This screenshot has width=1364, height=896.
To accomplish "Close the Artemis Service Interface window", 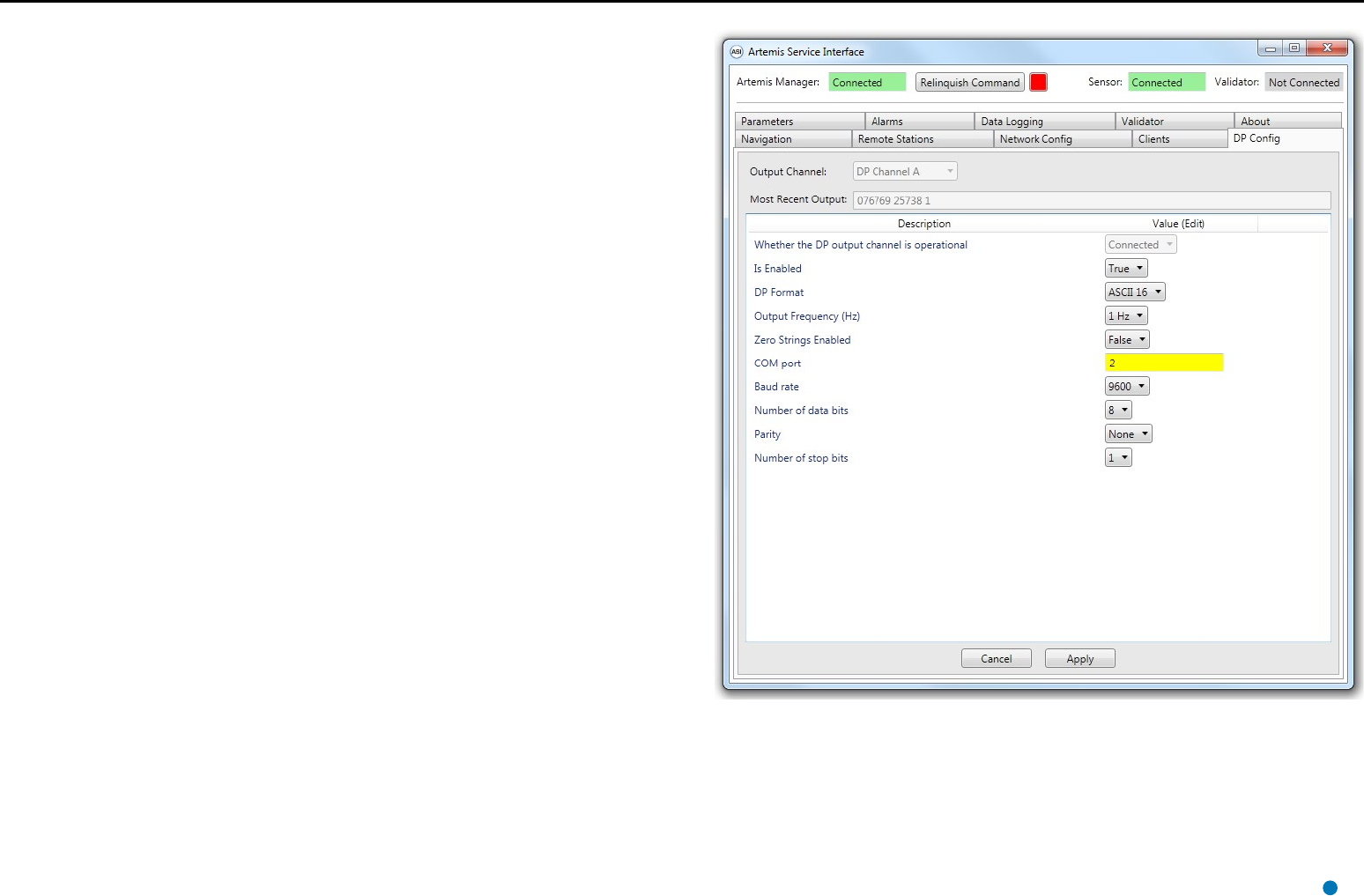I will tap(1327, 48).
